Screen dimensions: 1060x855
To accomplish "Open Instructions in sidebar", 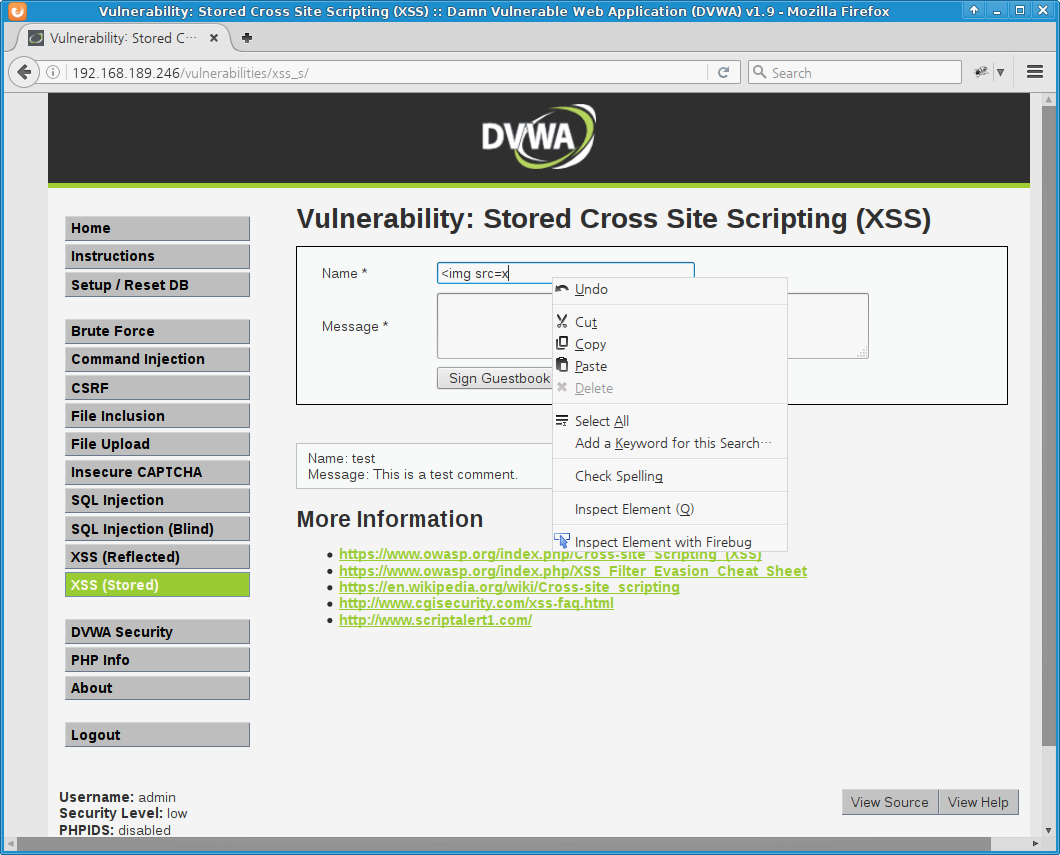I will (157, 256).
